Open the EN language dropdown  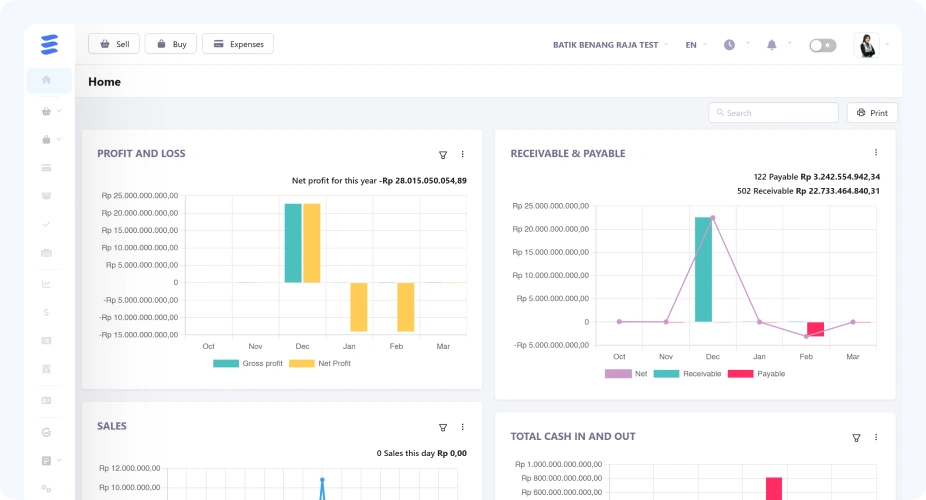(696, 45)
